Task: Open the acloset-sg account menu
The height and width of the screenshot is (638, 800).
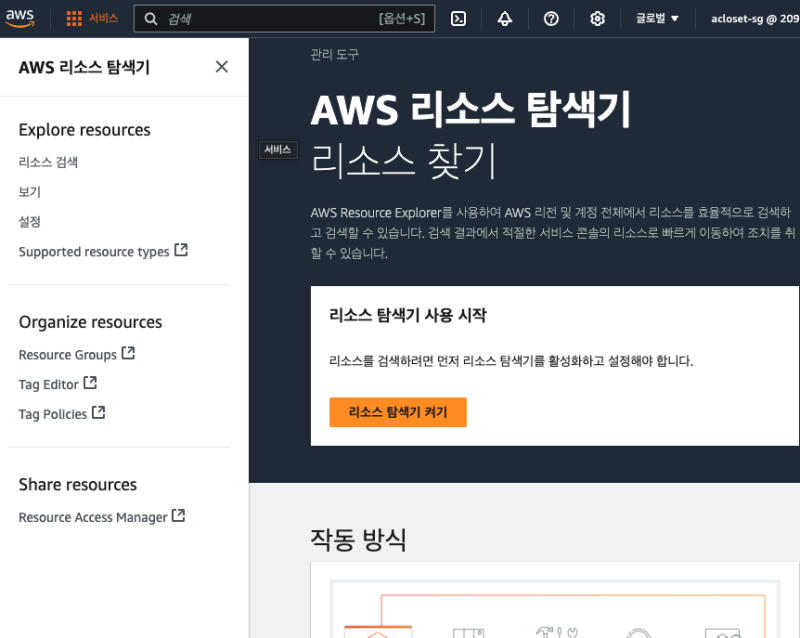Action: (x=755, y=19)
